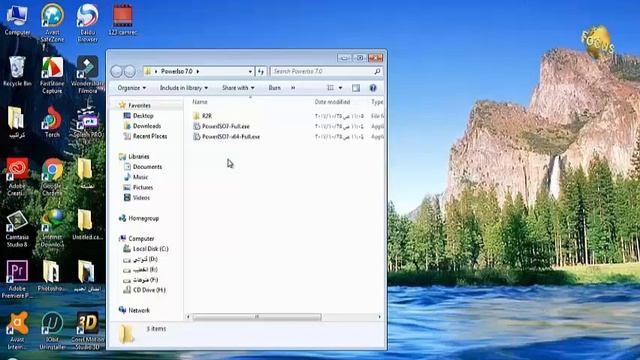
Task: Open the change view options arrow
Action: (x=340, y=88)
